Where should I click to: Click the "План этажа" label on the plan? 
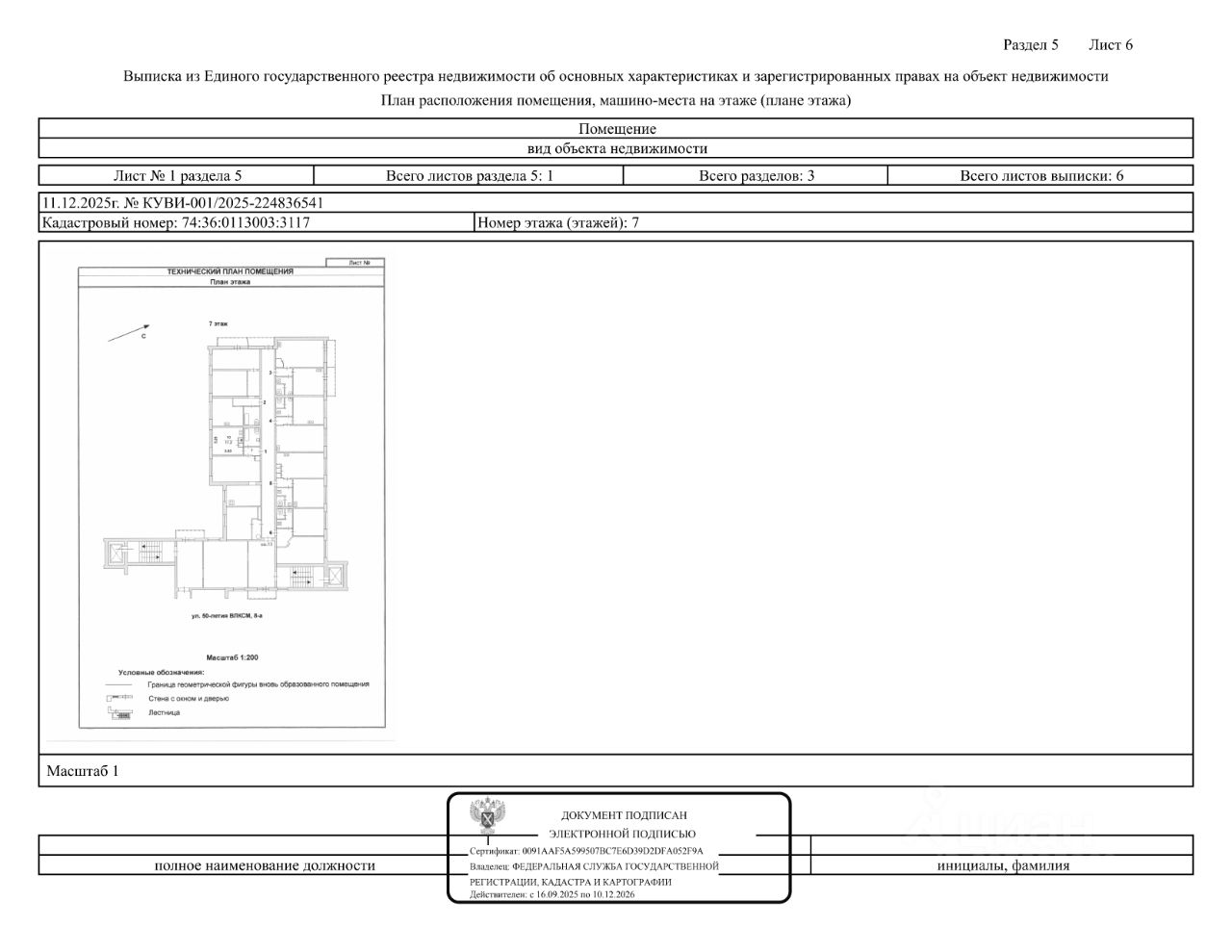coord(230,282)
